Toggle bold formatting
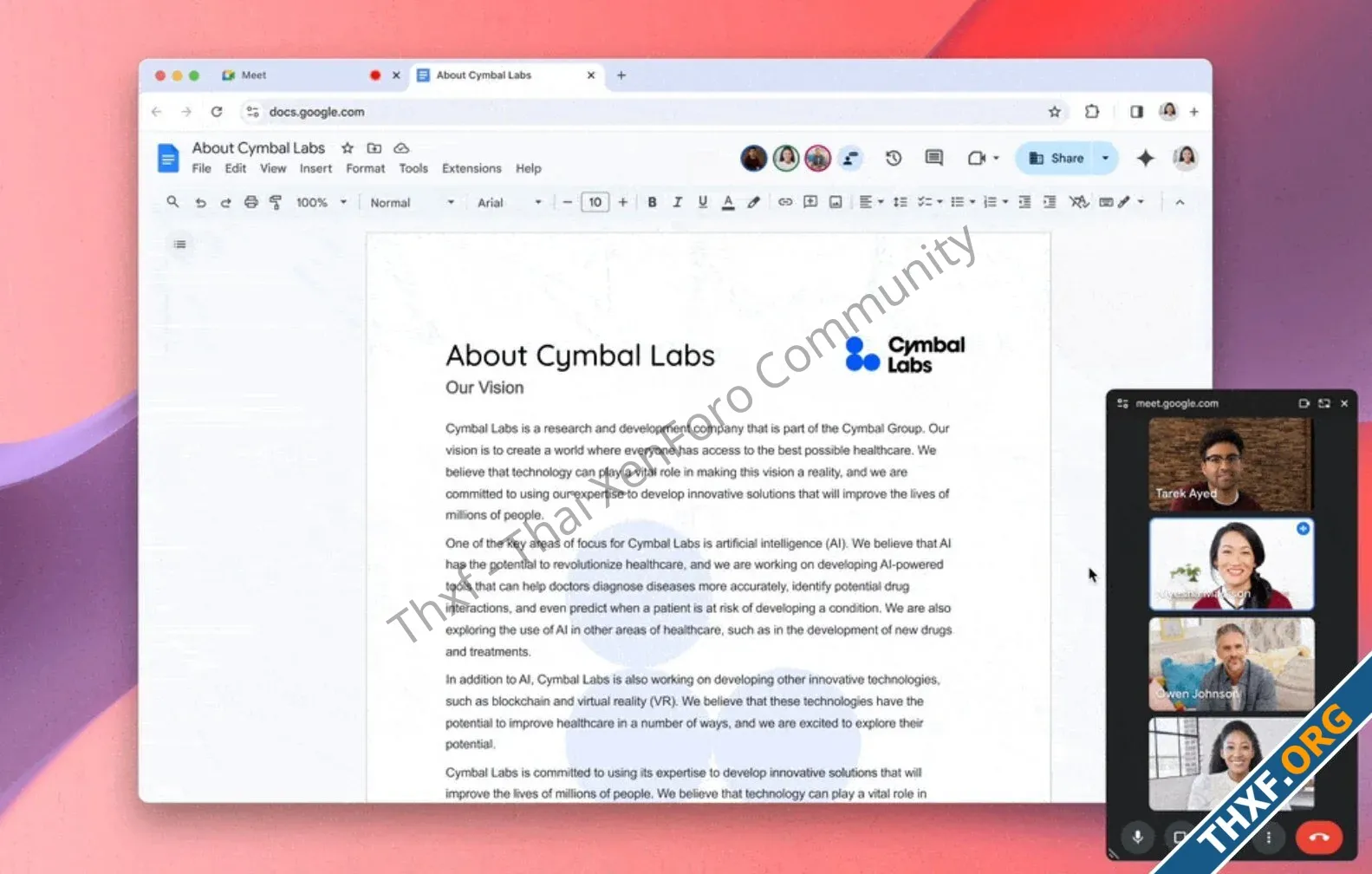Viewport: 1372px width, 874px height. pos(652,202)
